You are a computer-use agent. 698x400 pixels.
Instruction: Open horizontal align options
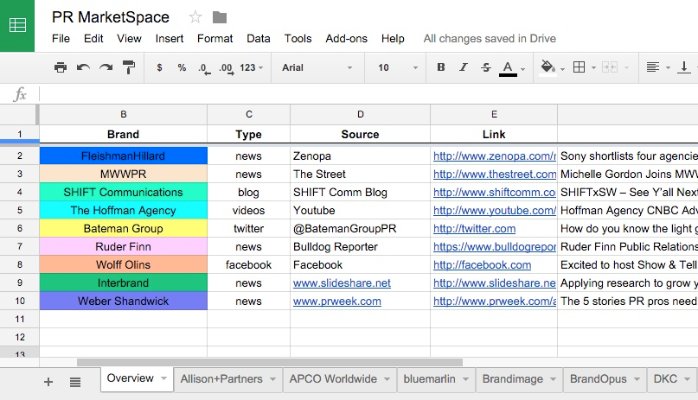[653, 67]
